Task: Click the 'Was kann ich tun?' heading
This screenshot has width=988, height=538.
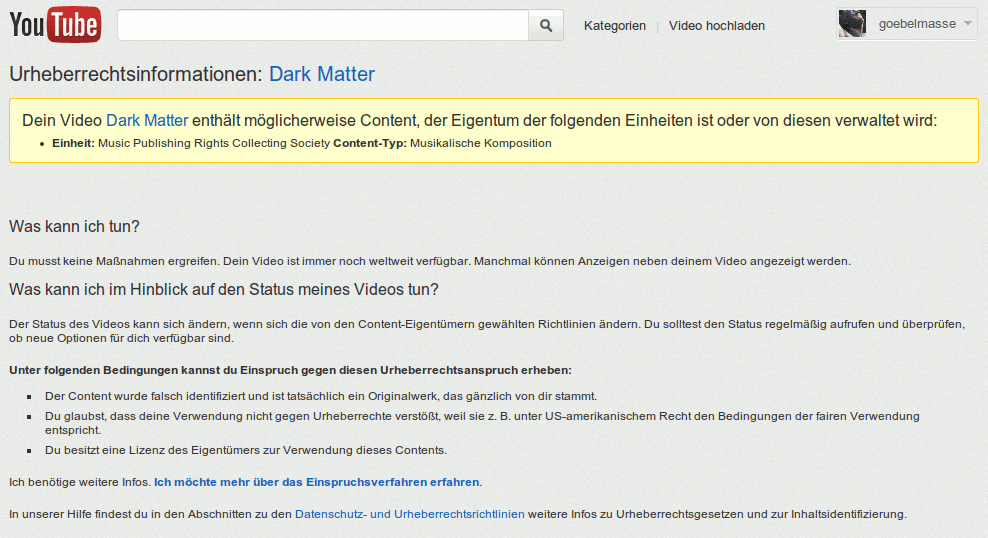Action: (x=74, y=226)
